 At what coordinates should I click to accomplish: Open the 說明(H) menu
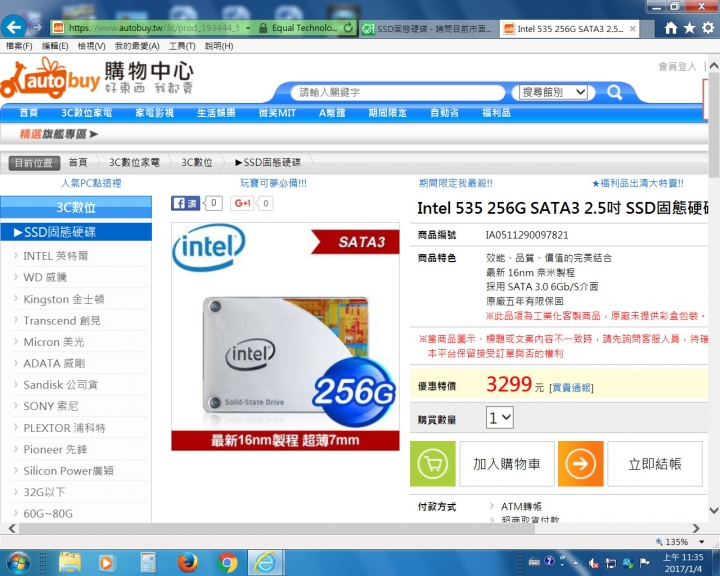219,46
